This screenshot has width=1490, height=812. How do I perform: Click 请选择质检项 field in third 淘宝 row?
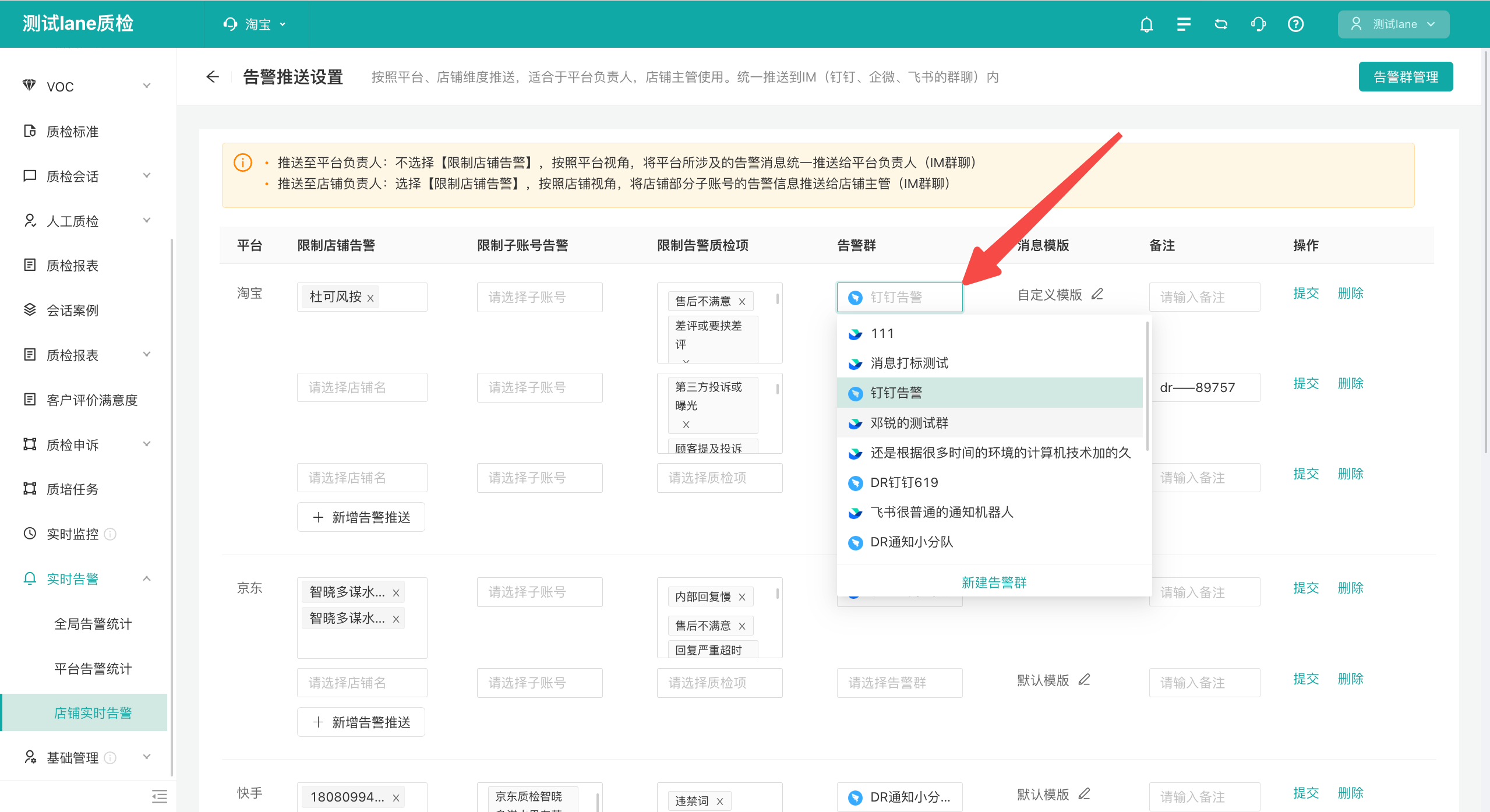coord(719,478)
